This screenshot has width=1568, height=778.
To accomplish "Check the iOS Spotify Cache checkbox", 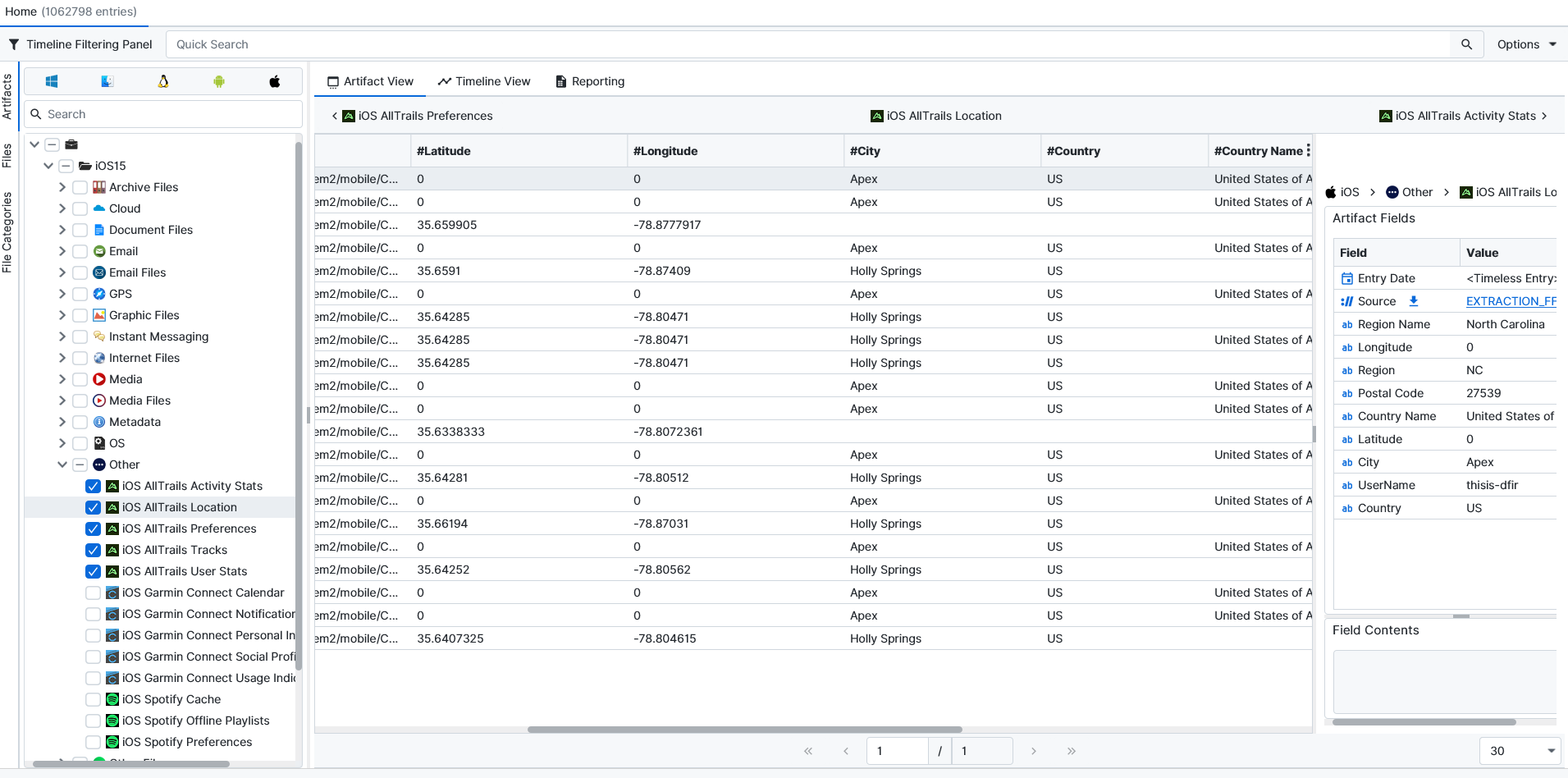I will (x=94, y=699).
